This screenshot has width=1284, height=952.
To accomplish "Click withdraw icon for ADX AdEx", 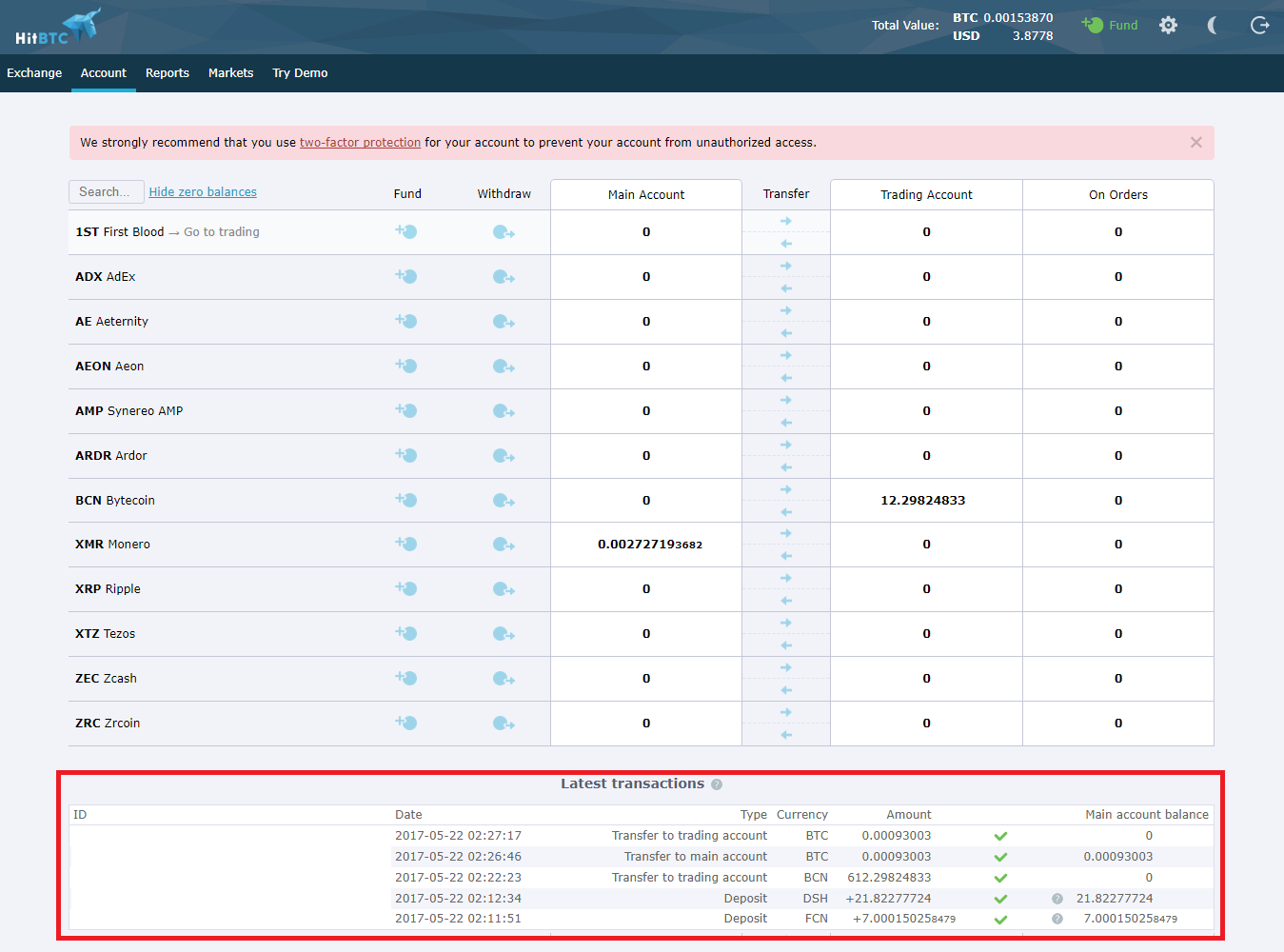I will click(504, 277).
